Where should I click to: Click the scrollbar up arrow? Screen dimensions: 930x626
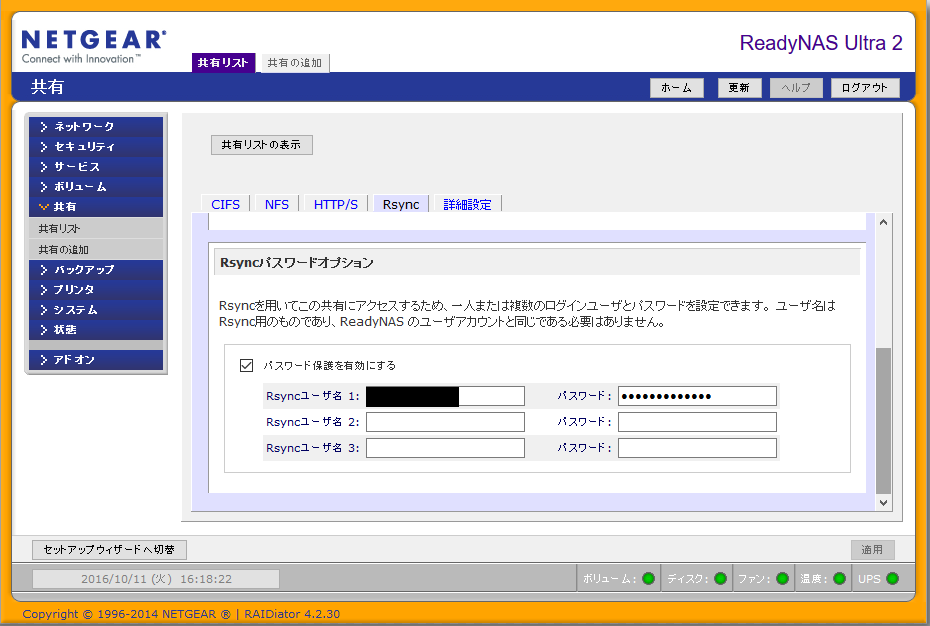(x=883, y=223)
